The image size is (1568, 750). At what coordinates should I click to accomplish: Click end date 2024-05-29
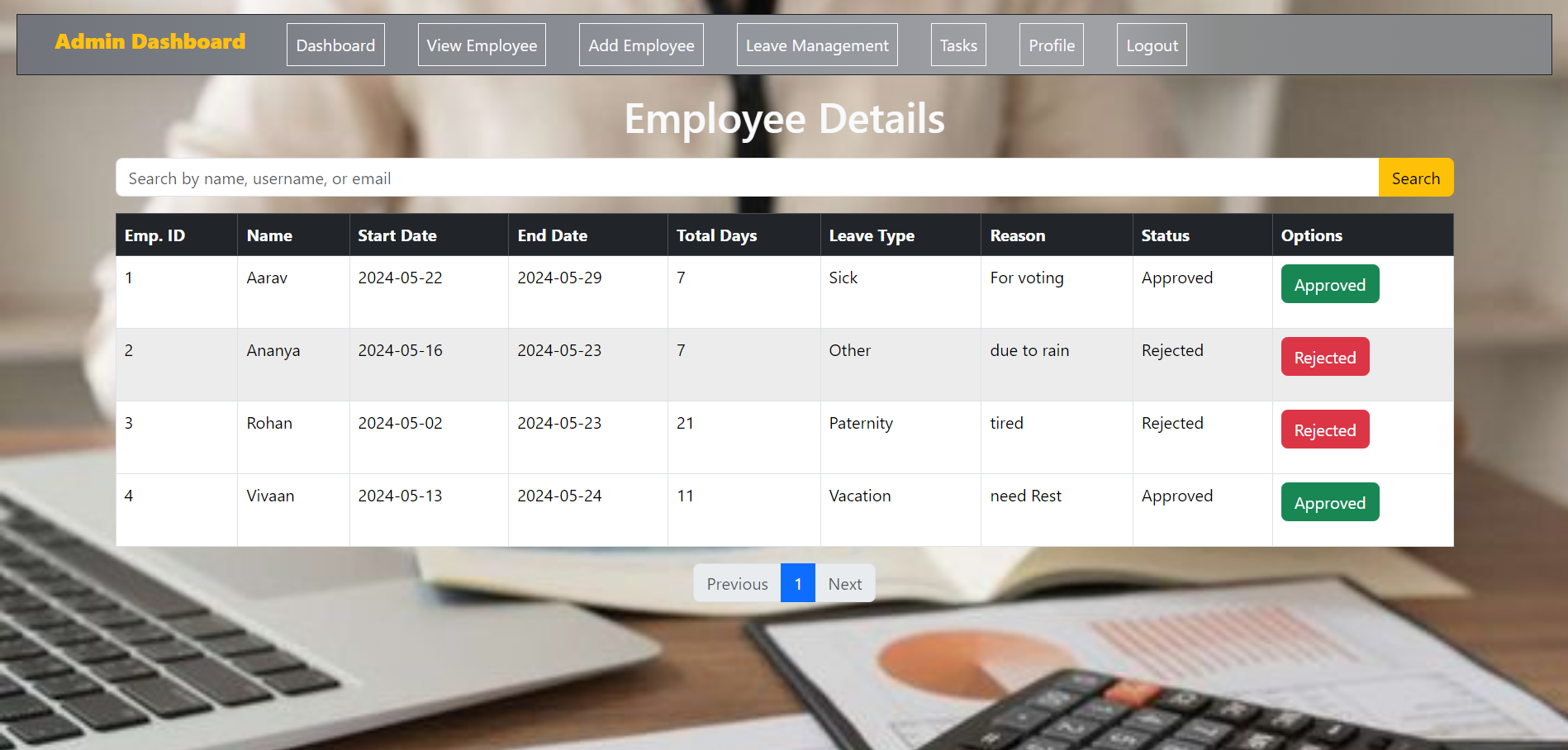click(x=559, y=278)
